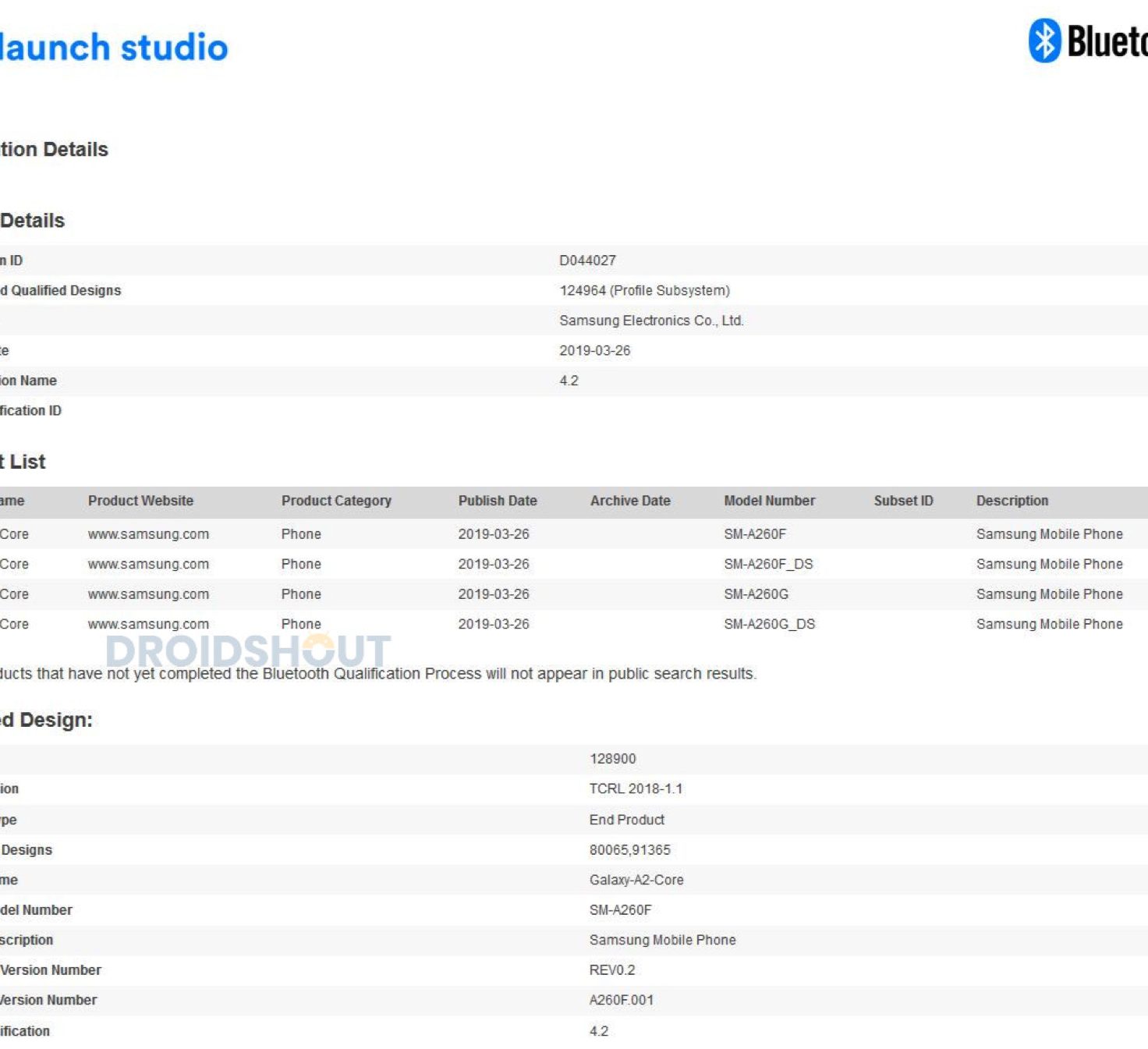Select the Galaxy-A2-Core product name value
1148x1049 pixels.
tap(636, 880)
